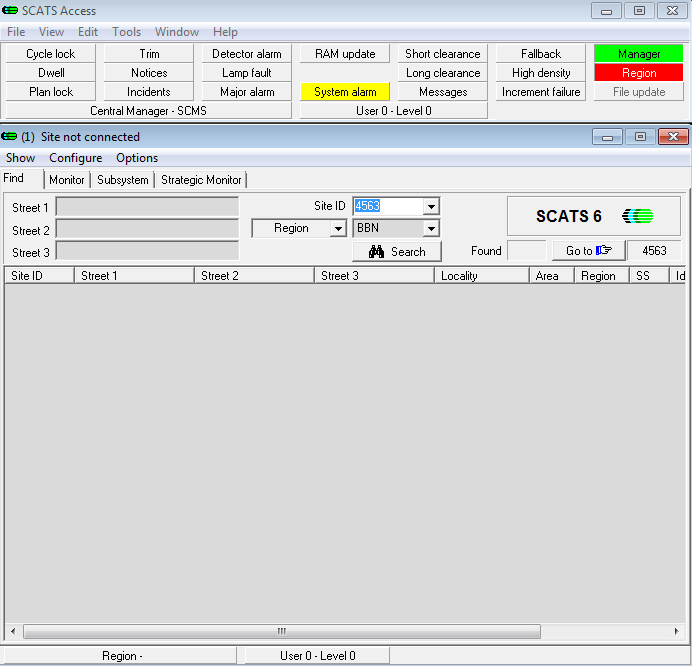Screen dimensions: 692x666
Task: Click the SCATS 6 logo button
Action: click(593, 216)
